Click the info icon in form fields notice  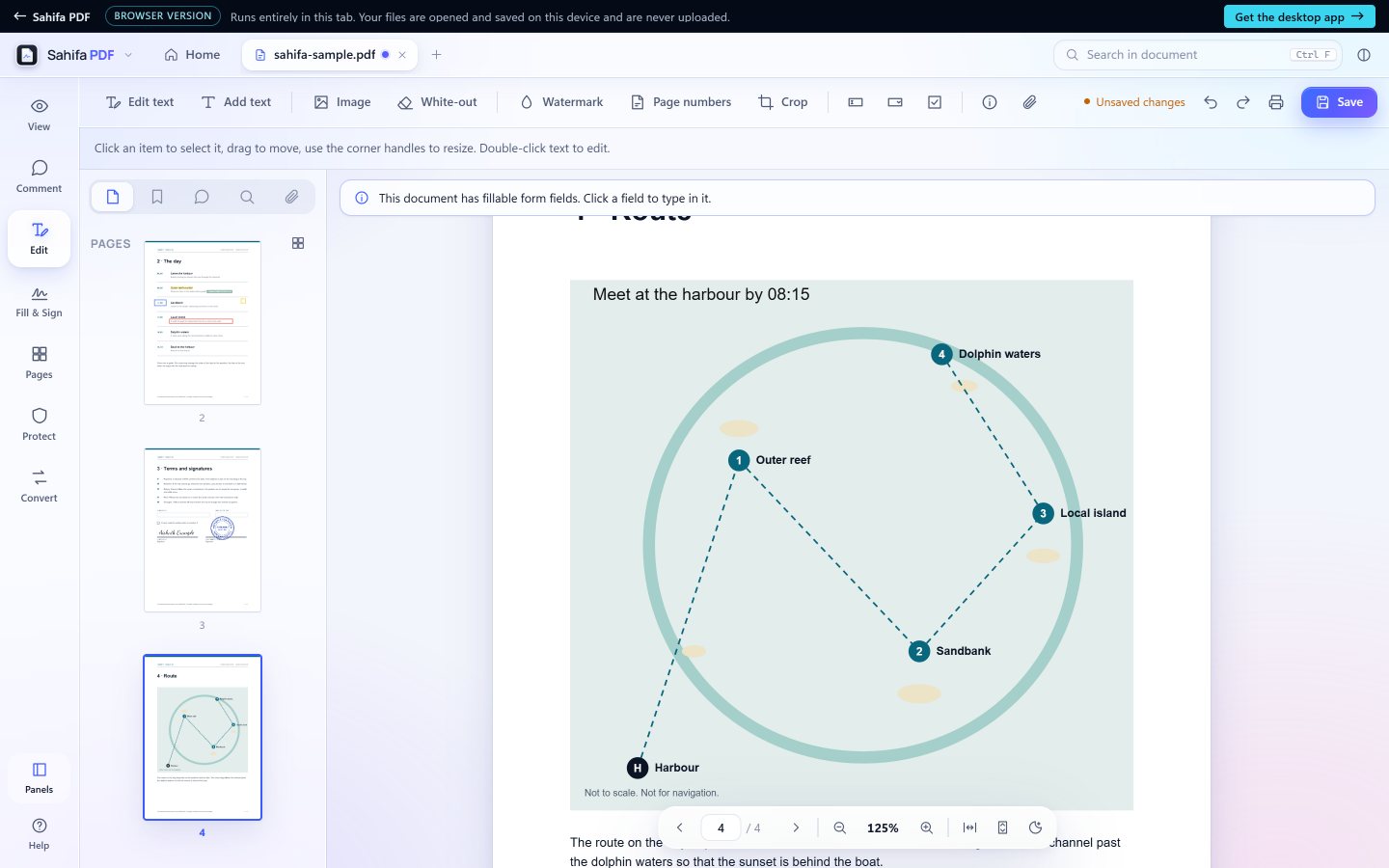coord(362,198)
